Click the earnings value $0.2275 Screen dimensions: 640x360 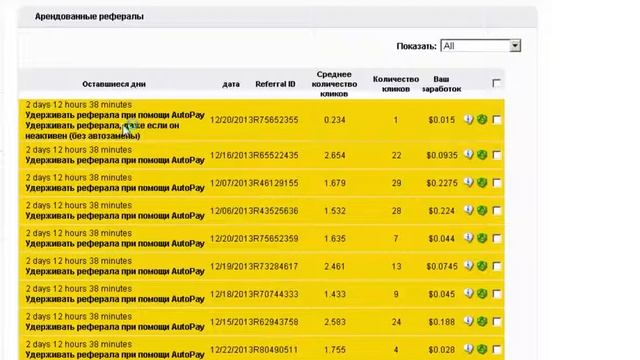point(442,183)
